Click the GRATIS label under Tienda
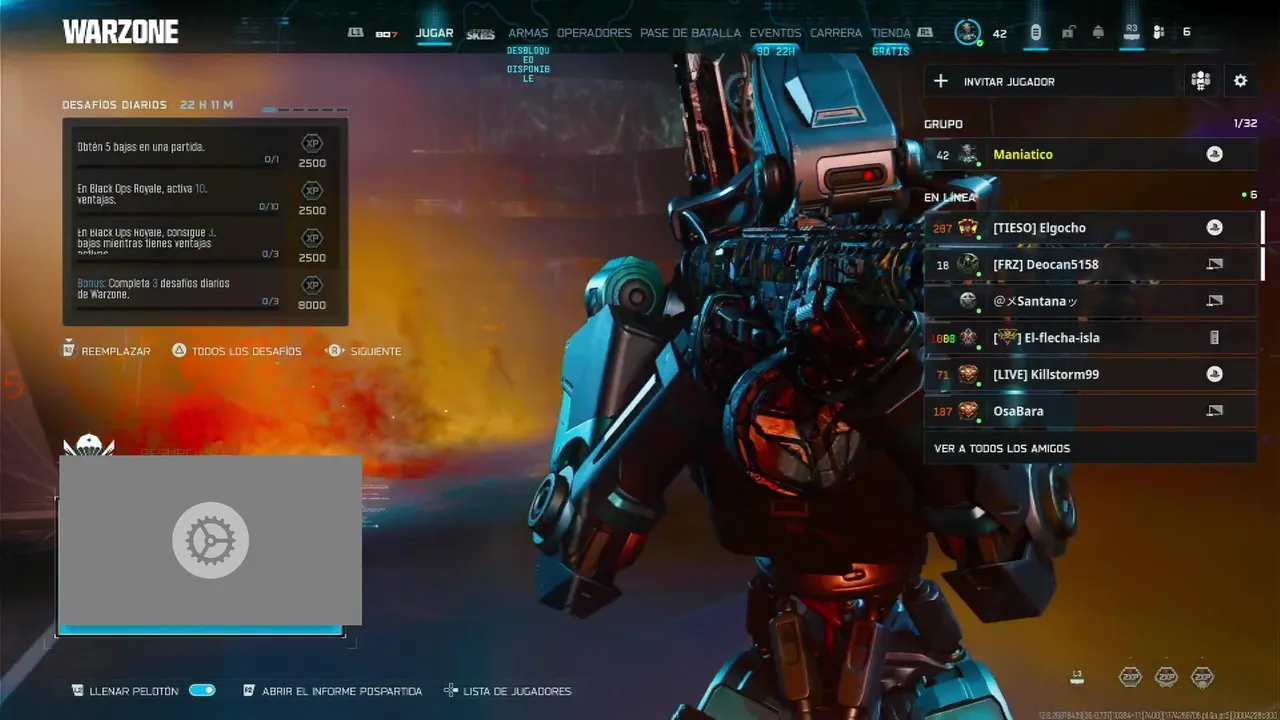1280x720 pixels. [890, 51]
